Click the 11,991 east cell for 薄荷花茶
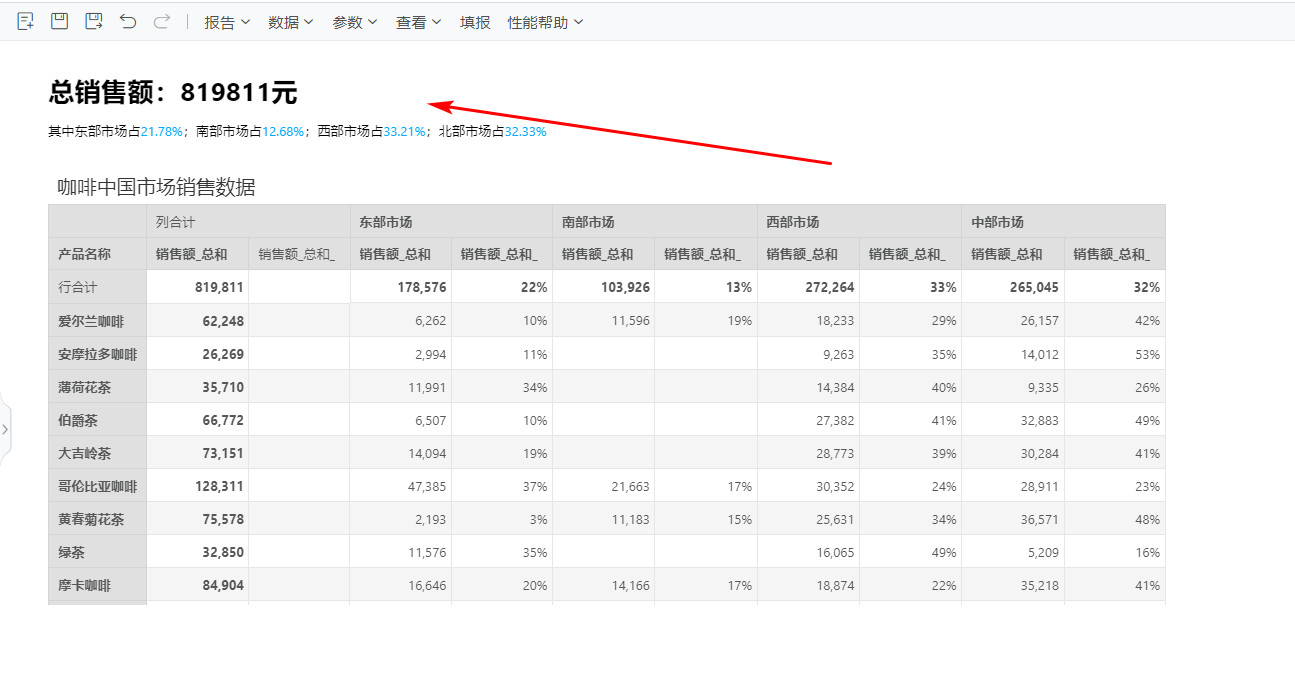Image resolution: width=1295 pixels, height=683 pixels. [400, 387]
